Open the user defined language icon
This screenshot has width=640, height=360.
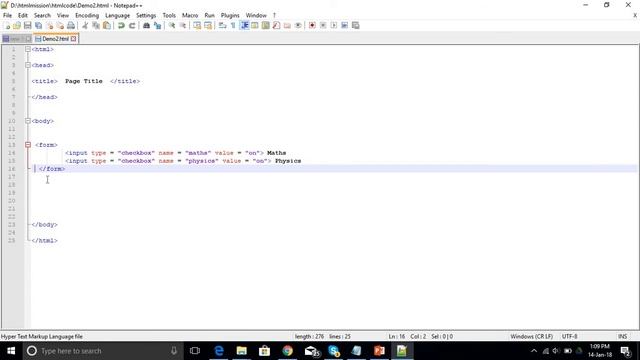tap(255, 25)
